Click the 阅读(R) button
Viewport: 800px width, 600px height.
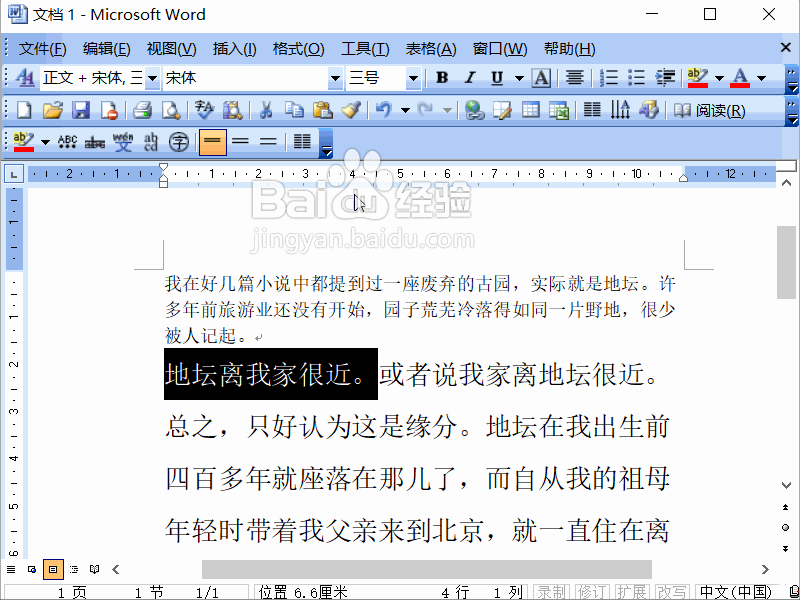710,110
